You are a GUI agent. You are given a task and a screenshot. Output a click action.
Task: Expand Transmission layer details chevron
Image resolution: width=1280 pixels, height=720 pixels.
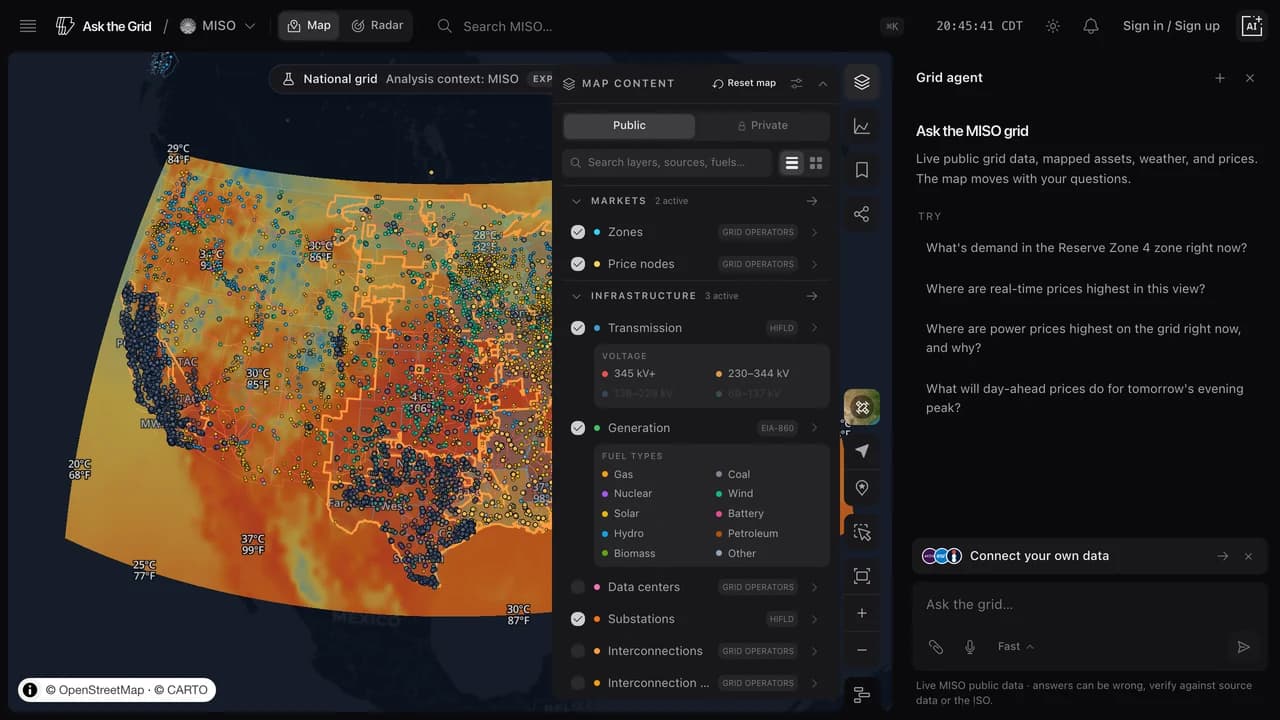[815, 328]
